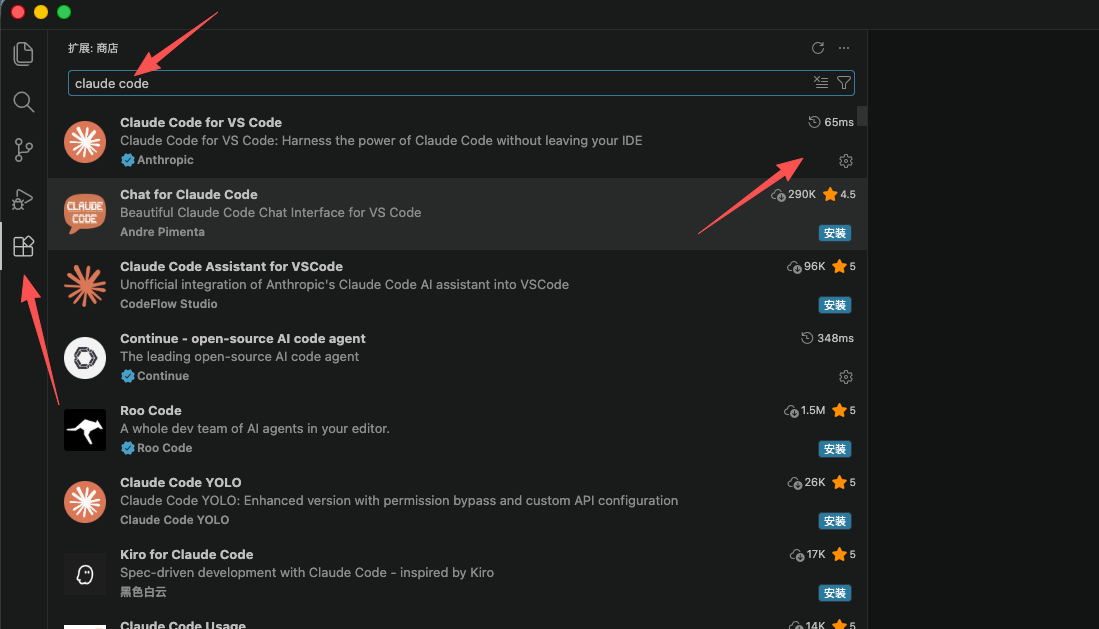Click the 348ms activation time indicator
Viewport: 1099px width, 629px height.
tap(828, 338)
